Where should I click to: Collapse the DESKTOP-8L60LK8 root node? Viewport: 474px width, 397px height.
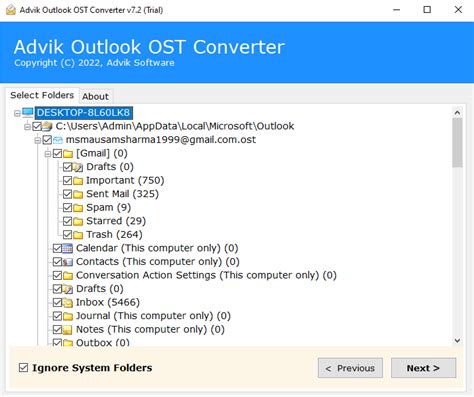tap(17, 113)
